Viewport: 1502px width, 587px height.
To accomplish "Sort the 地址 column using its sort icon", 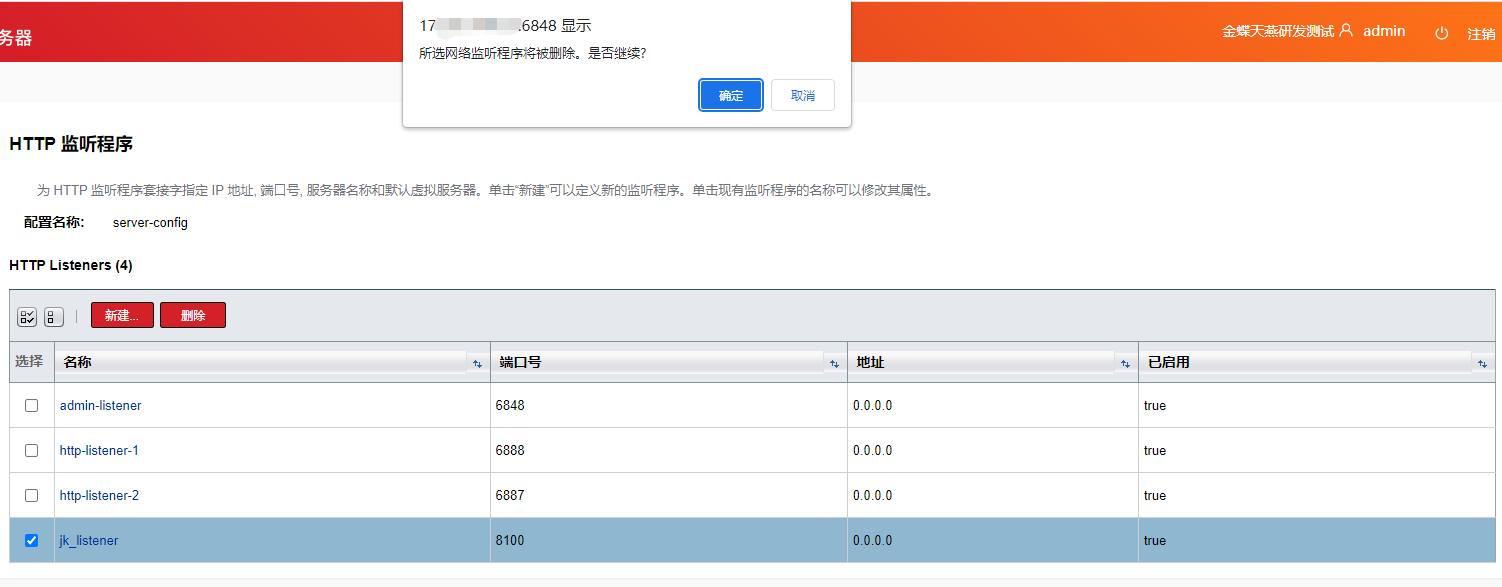I will 1125,364.
